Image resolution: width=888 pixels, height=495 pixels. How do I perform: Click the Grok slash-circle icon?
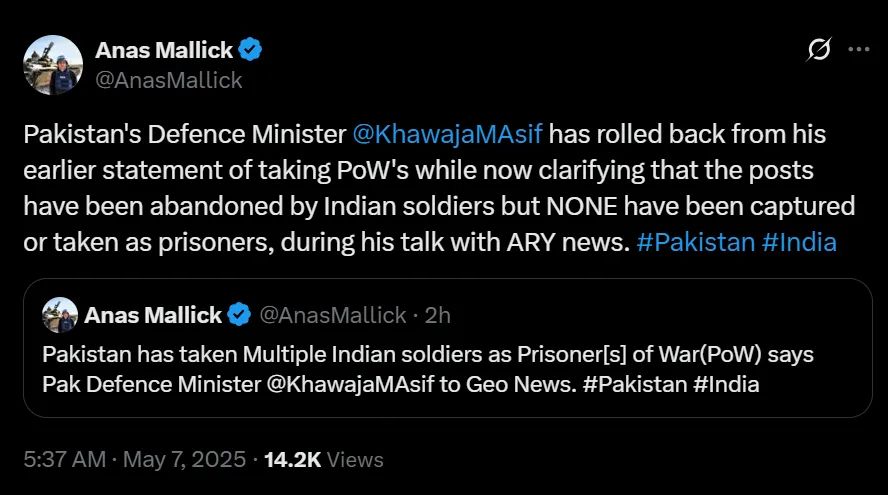click(818, 51)
